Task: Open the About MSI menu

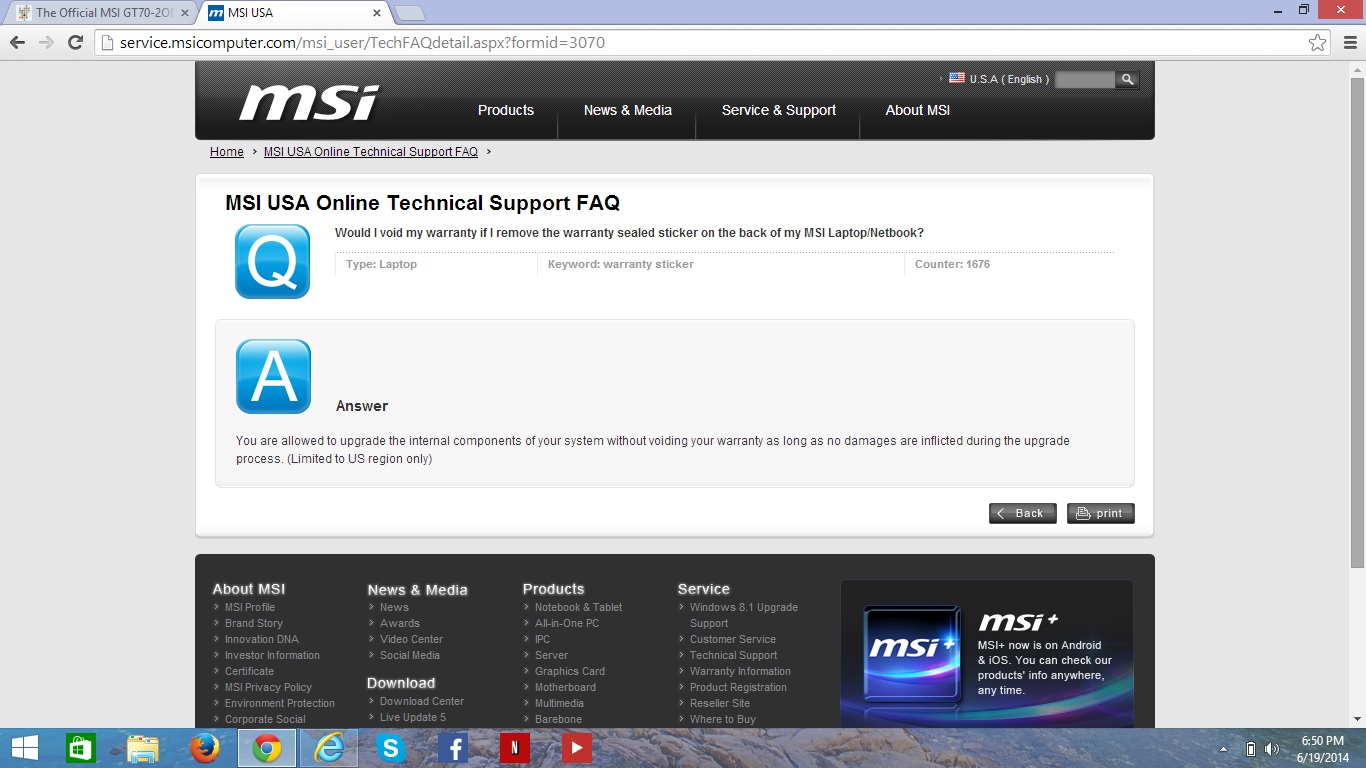Action: coord(918,110)
